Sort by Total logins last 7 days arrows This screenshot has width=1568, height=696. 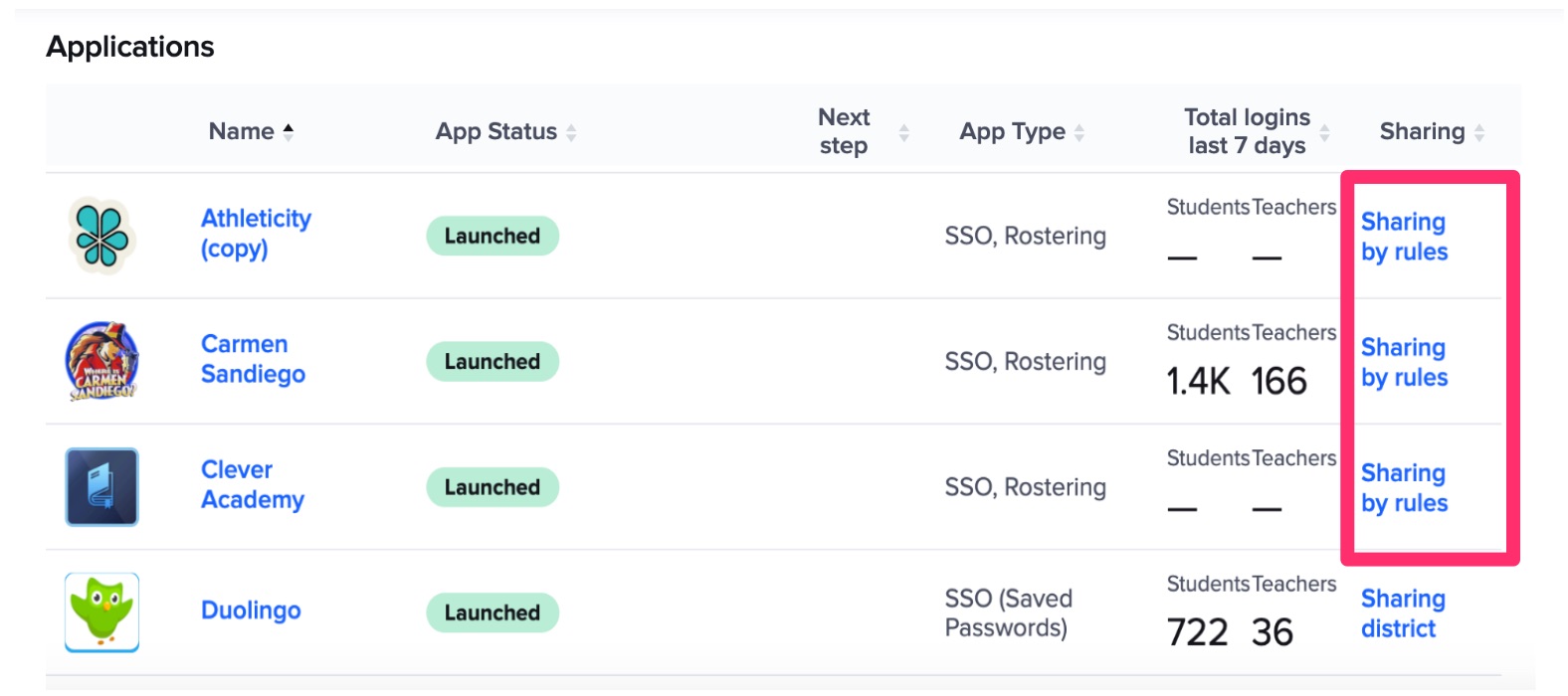(1324, 132)
